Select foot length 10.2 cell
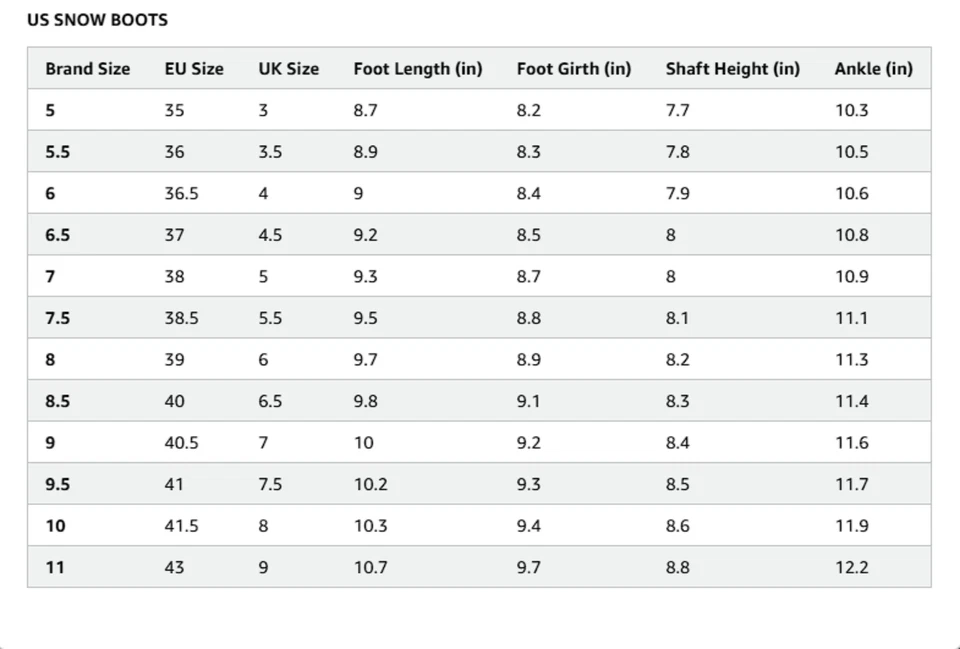Screen dimensions: 960x649 pyautogui.click(x=370, y=484)
